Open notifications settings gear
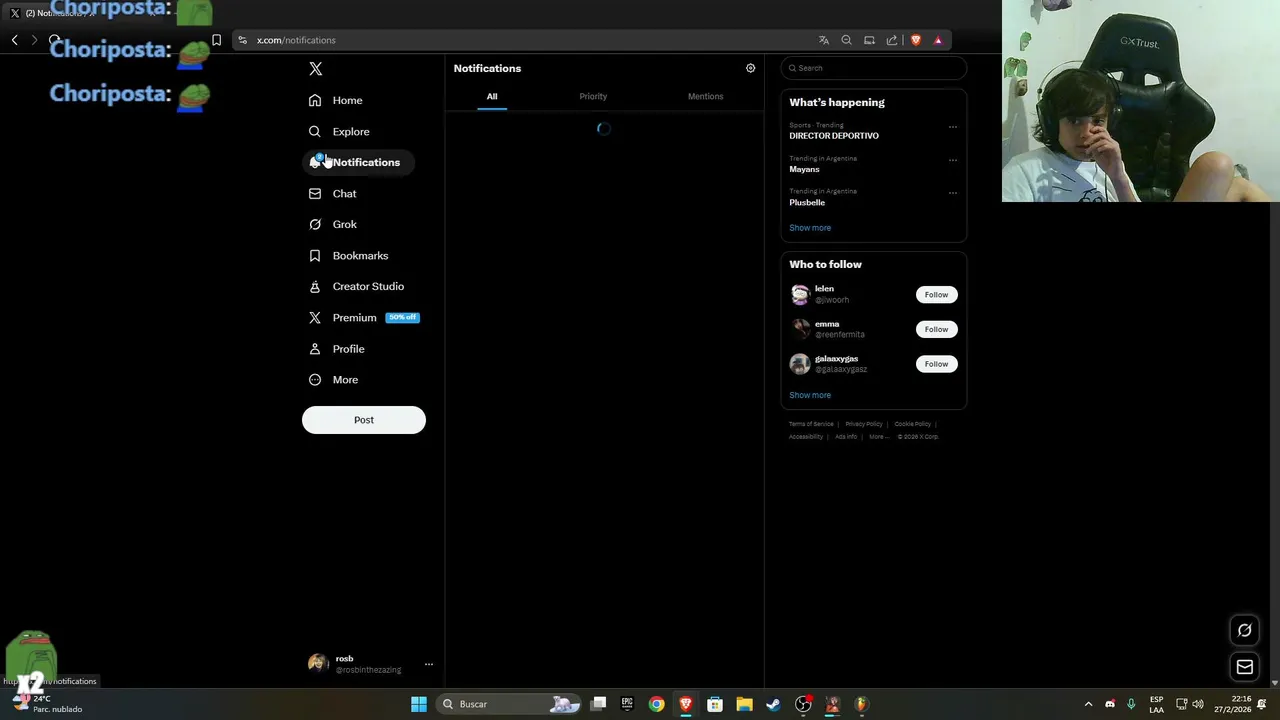This screenshot has width=1280, height=720. pos(751,68)
